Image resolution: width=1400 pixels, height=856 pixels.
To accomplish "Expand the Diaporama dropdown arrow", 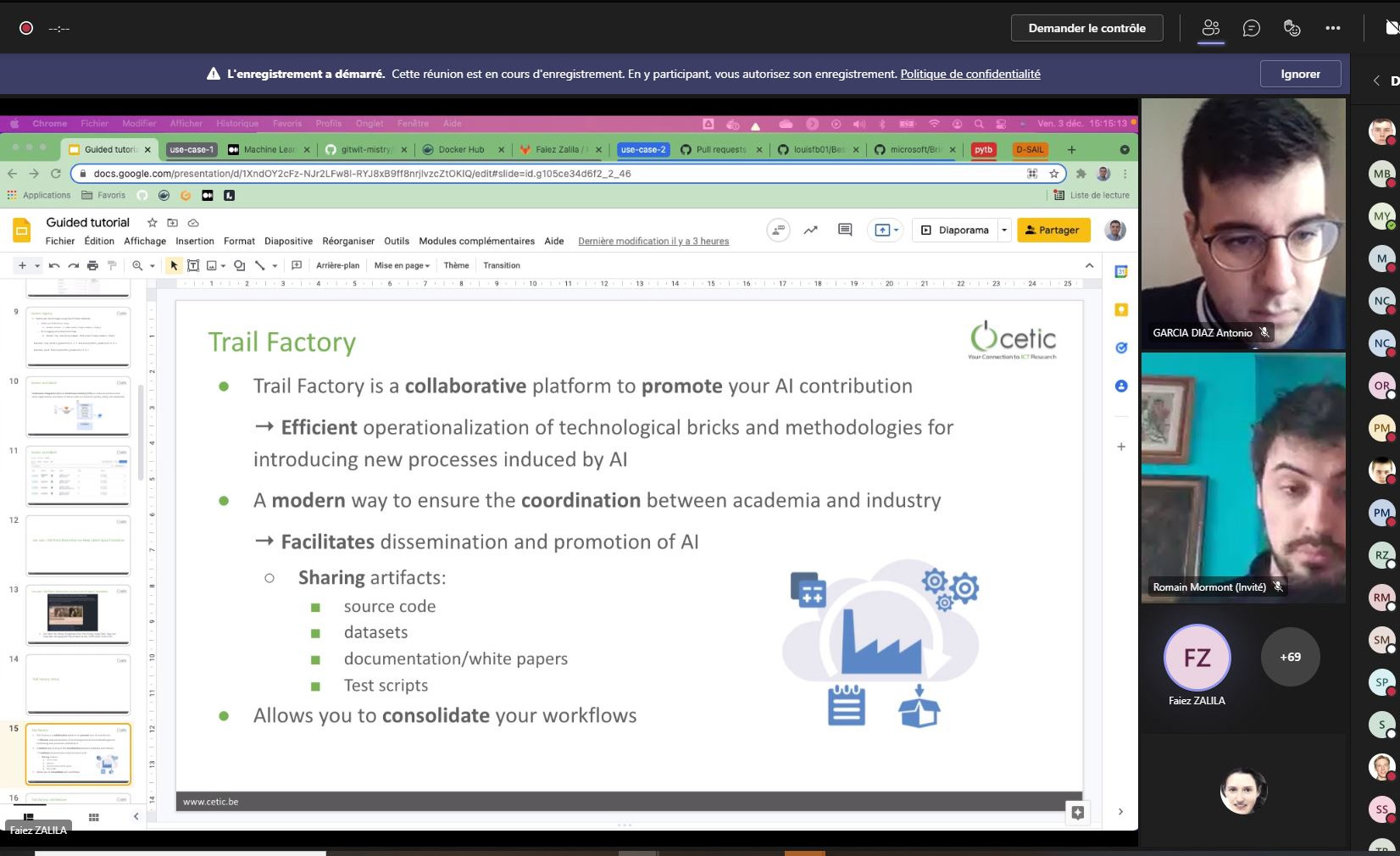I will 1004,230.
